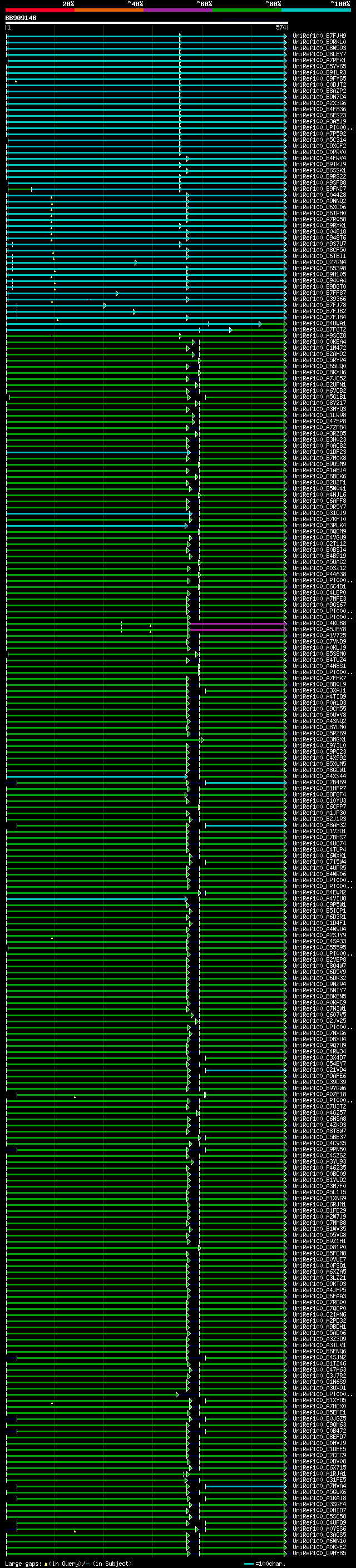Select hit UniRef100_O04428
This screenshot has width=356, height=1568.
[319, 195]
